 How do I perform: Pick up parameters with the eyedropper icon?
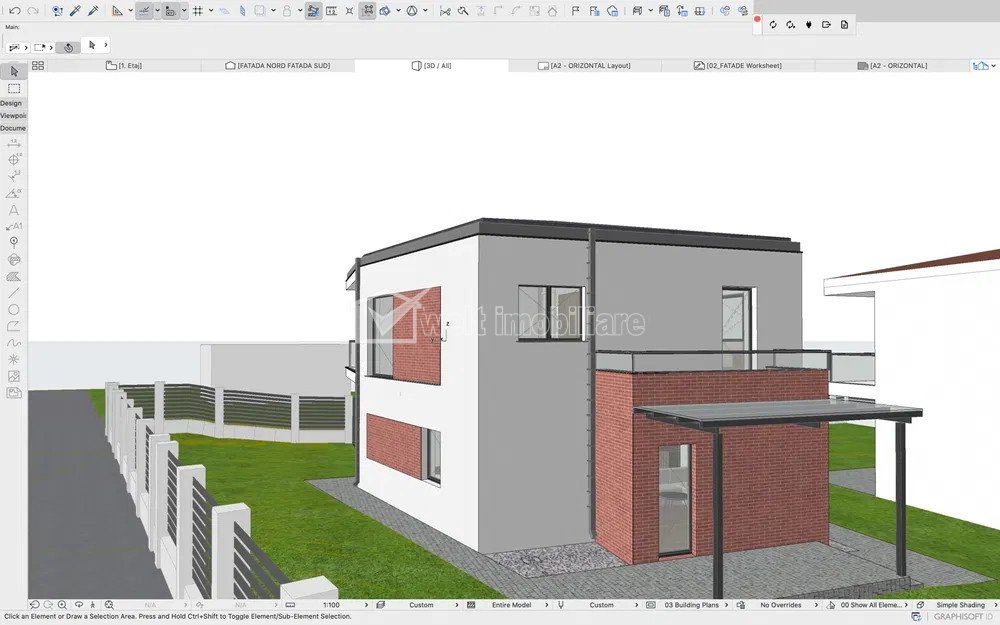click(75, 11)
